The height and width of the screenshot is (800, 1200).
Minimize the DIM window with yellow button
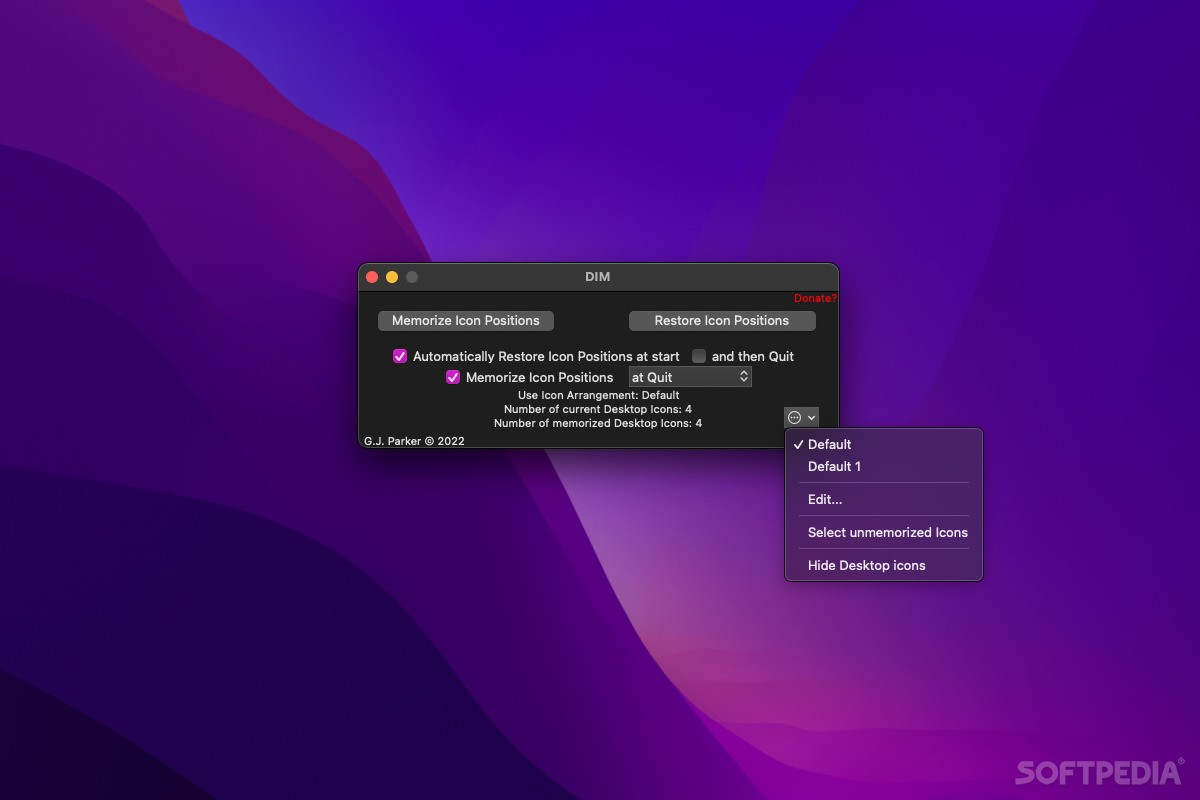[x=391, y=277]
